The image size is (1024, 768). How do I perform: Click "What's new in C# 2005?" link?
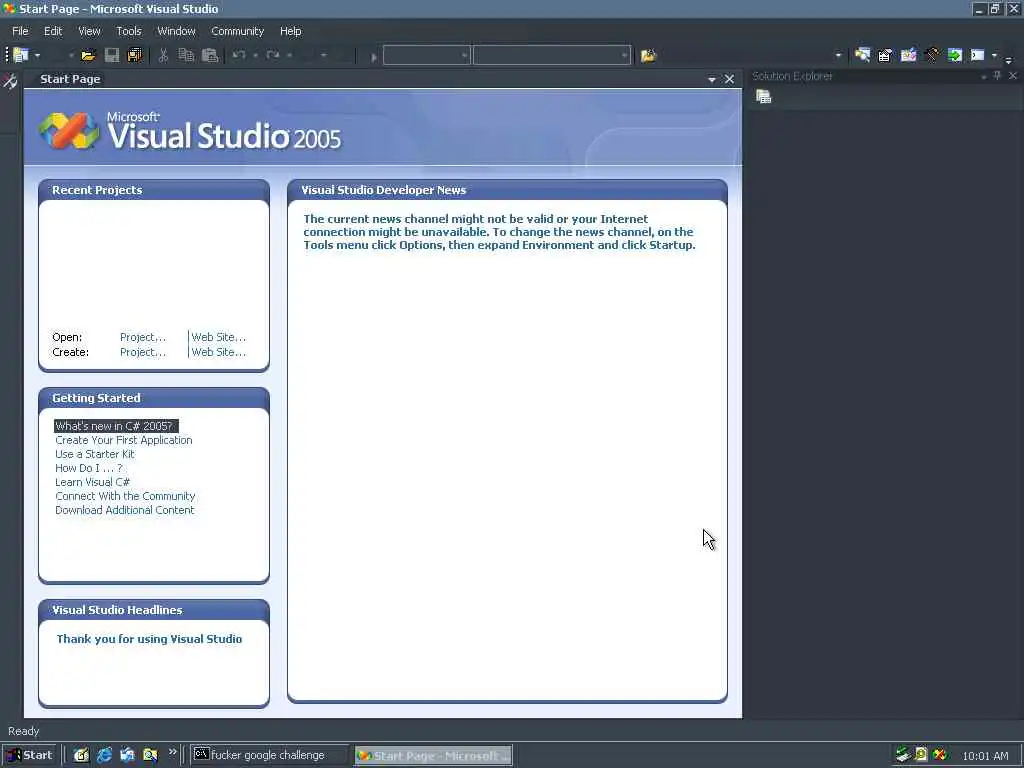click(x=116, y=426)
